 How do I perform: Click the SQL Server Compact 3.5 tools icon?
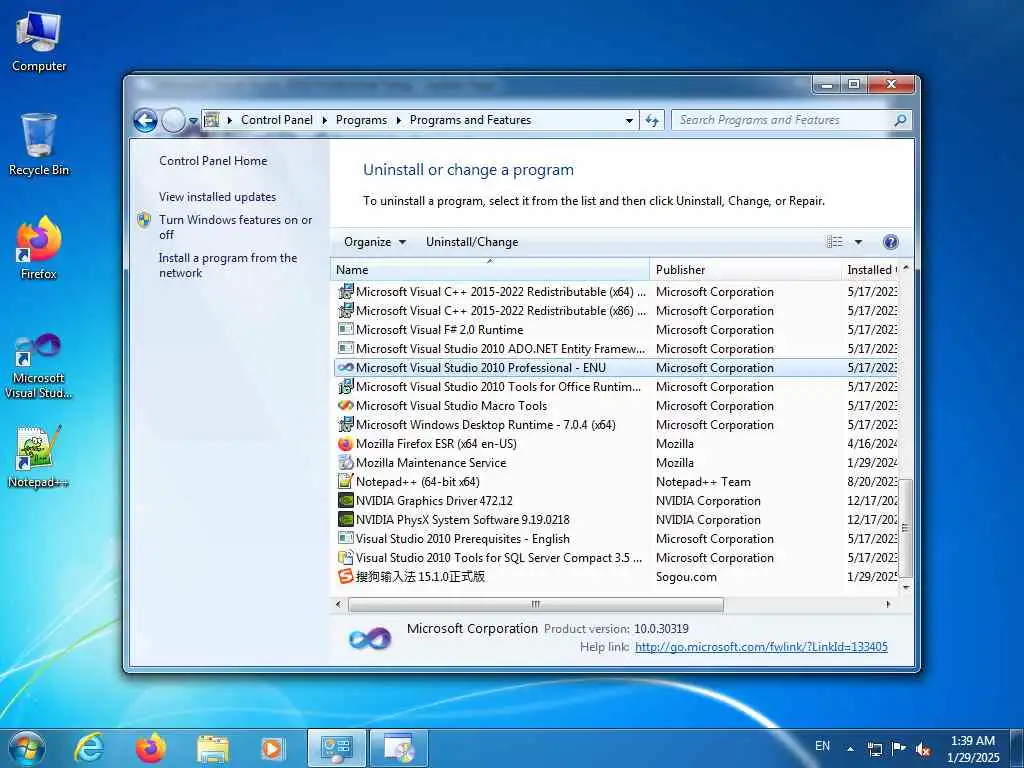pyautogui.click(x=345, y=558)
